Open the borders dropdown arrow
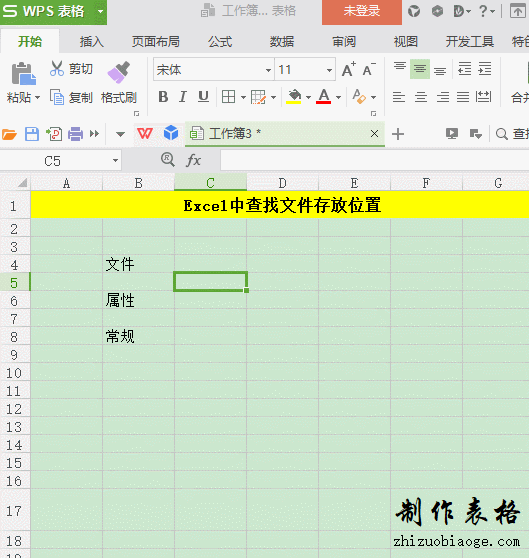 click(243, 97)
